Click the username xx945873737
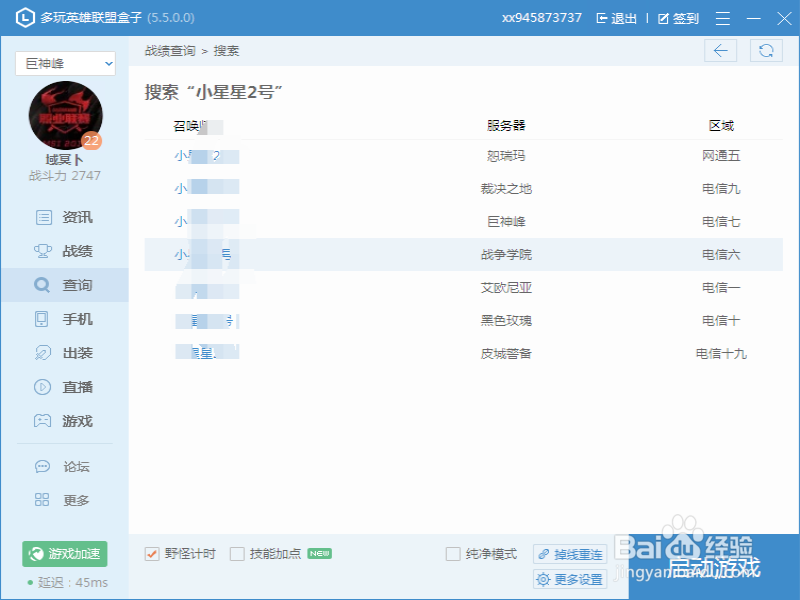This screenshot has height=600, width=800. (541, 18)
